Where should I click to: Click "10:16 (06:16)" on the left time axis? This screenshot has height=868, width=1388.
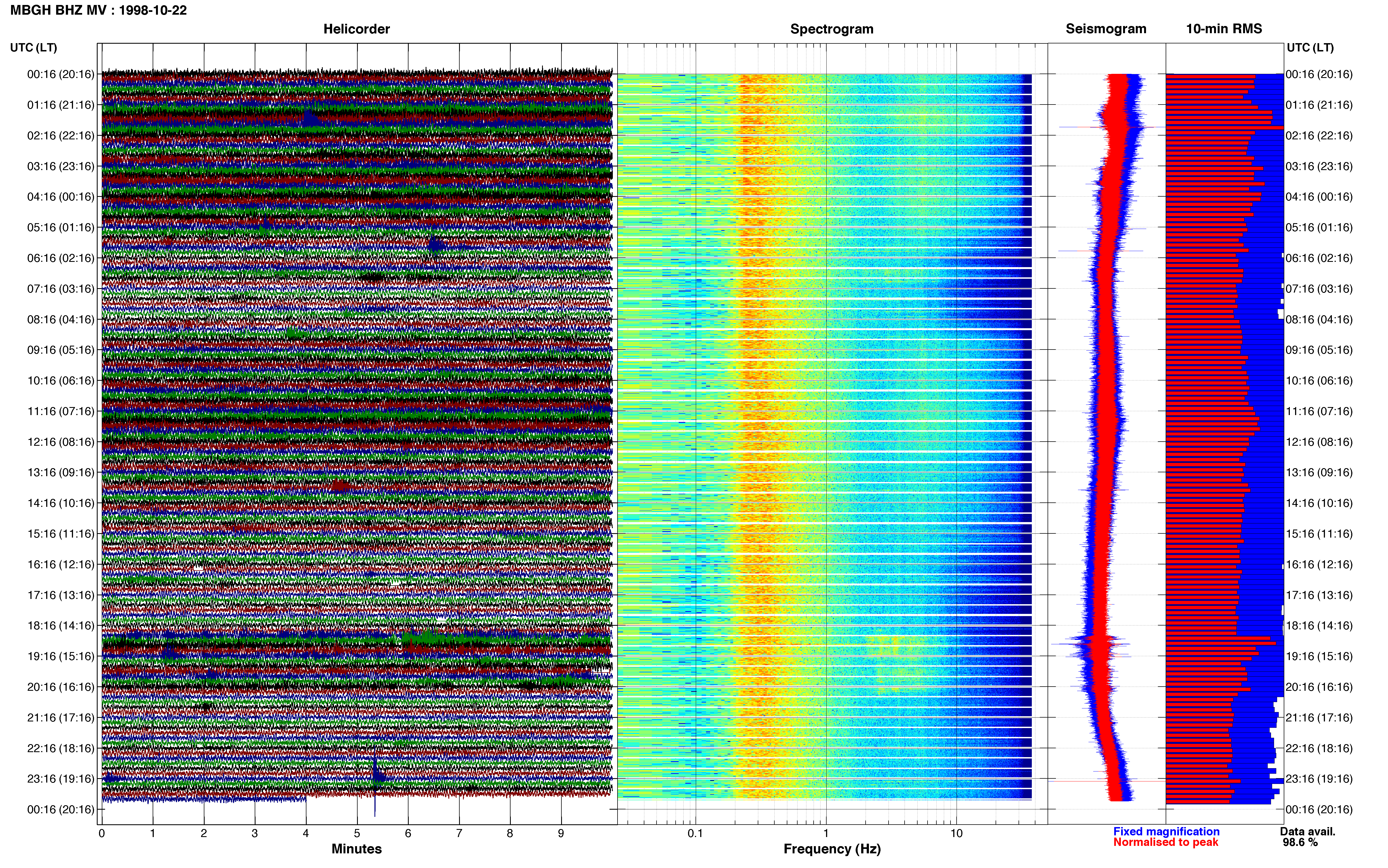point(61,380)
